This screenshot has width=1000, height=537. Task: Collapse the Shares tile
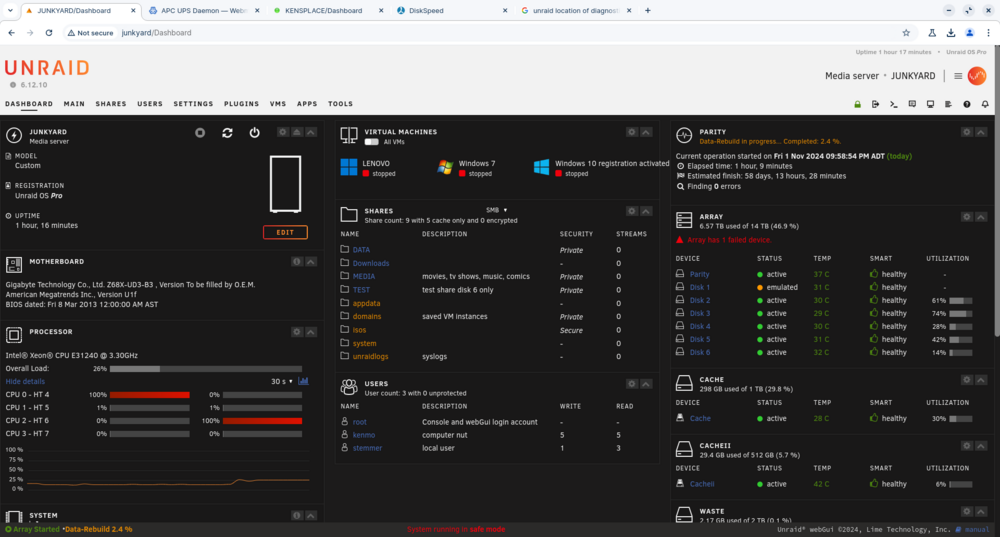646,211
